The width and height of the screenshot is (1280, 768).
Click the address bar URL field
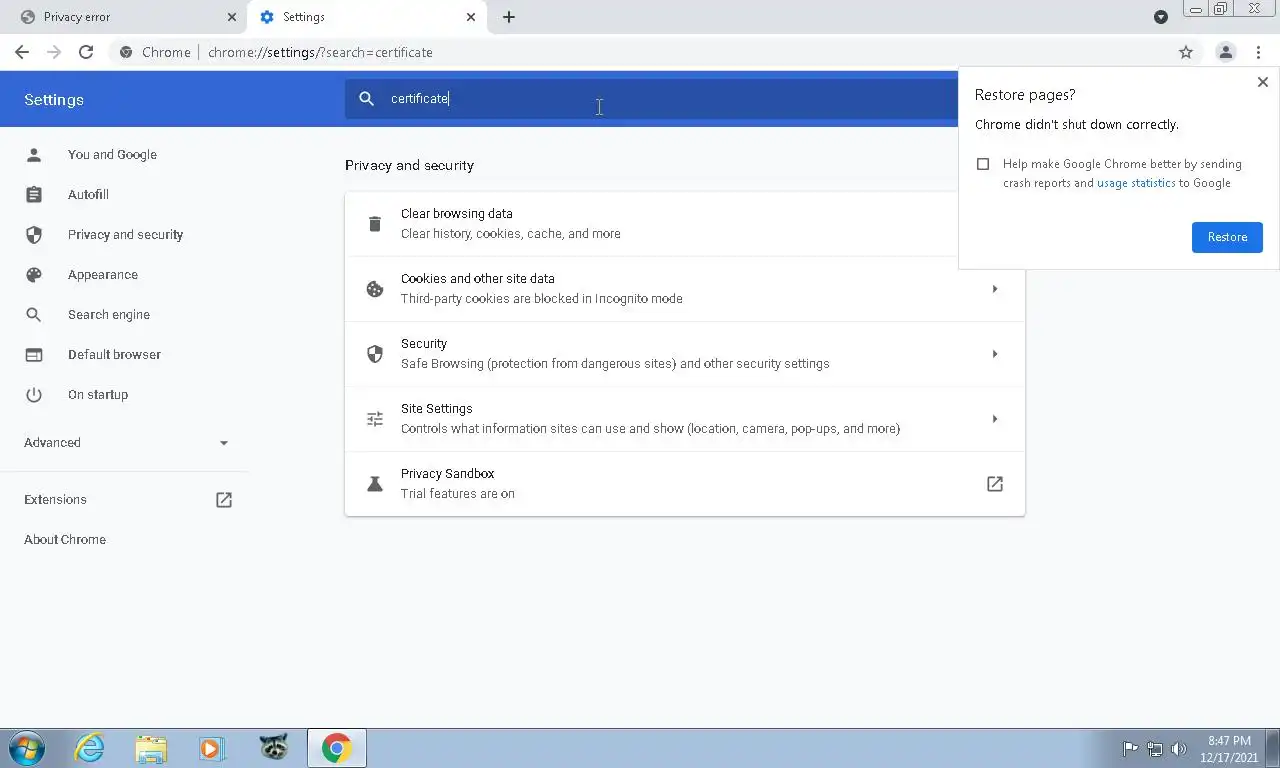(x=640, y=52)
